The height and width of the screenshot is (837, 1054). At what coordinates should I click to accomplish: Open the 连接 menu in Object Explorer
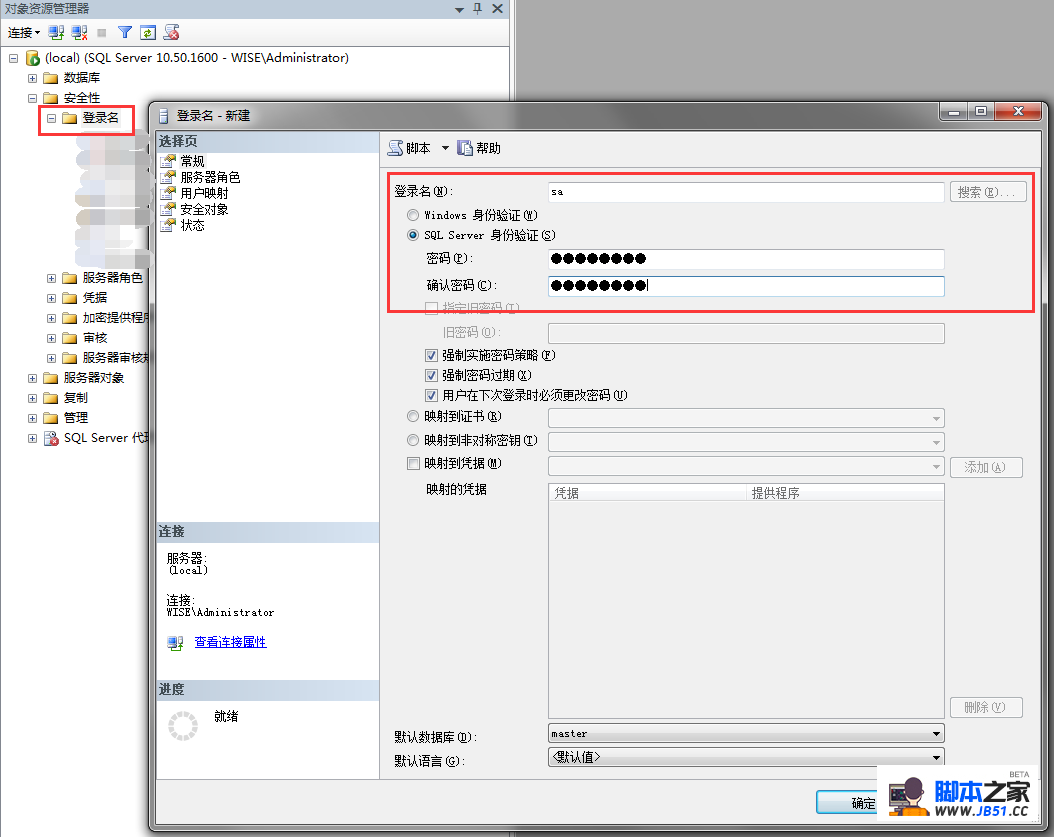tap(22, 32)
